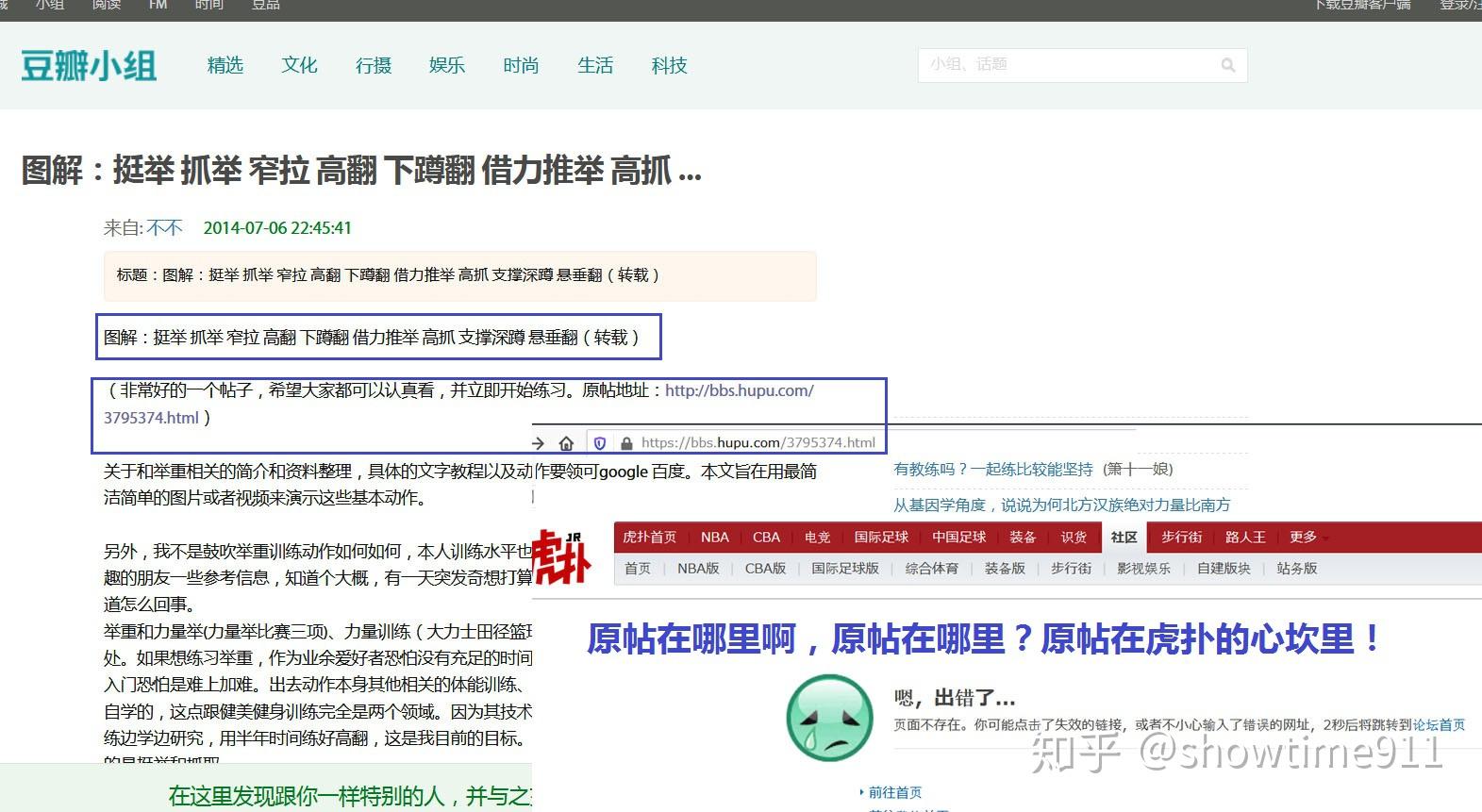Click 步行街 in the gray sub-navigation
Screen dimensions: 1482x812
1071,568
